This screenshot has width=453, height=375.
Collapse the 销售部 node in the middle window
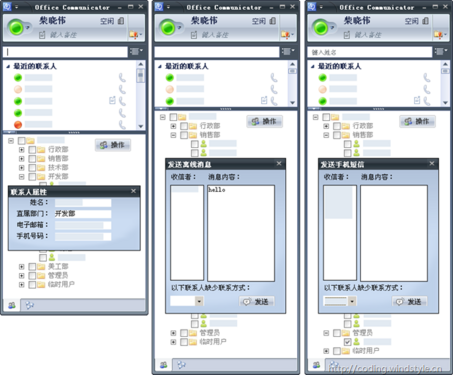173,135
